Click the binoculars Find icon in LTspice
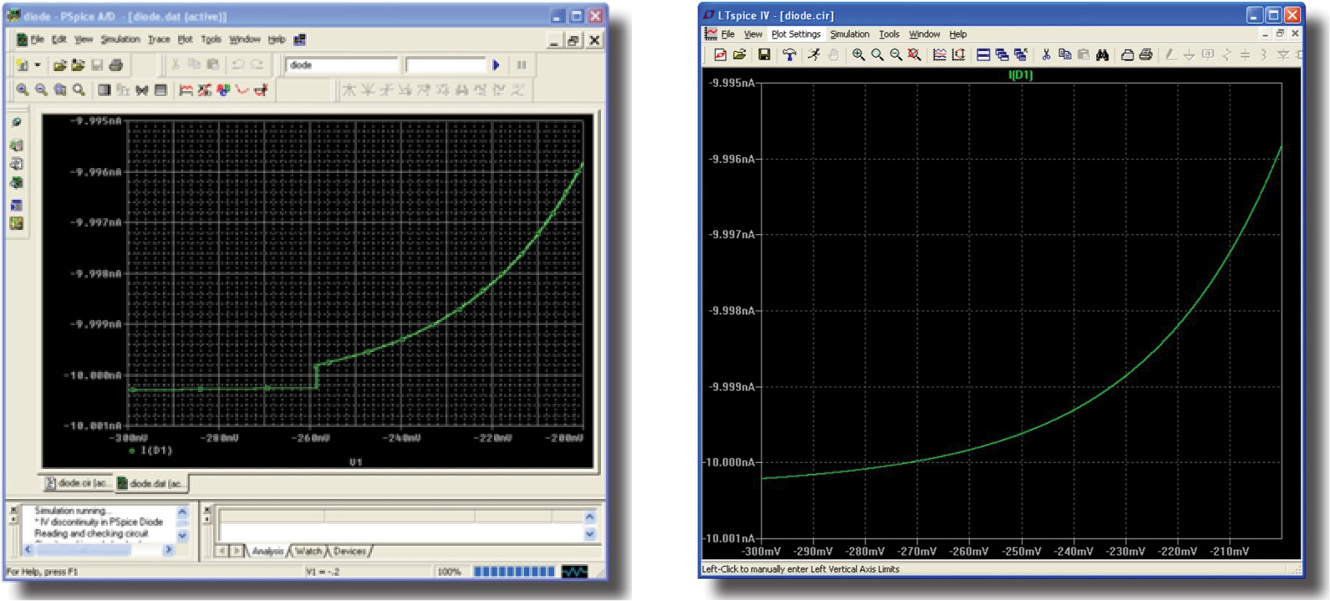Viewport: 1330px width, 601px height. pos(1100,55)
